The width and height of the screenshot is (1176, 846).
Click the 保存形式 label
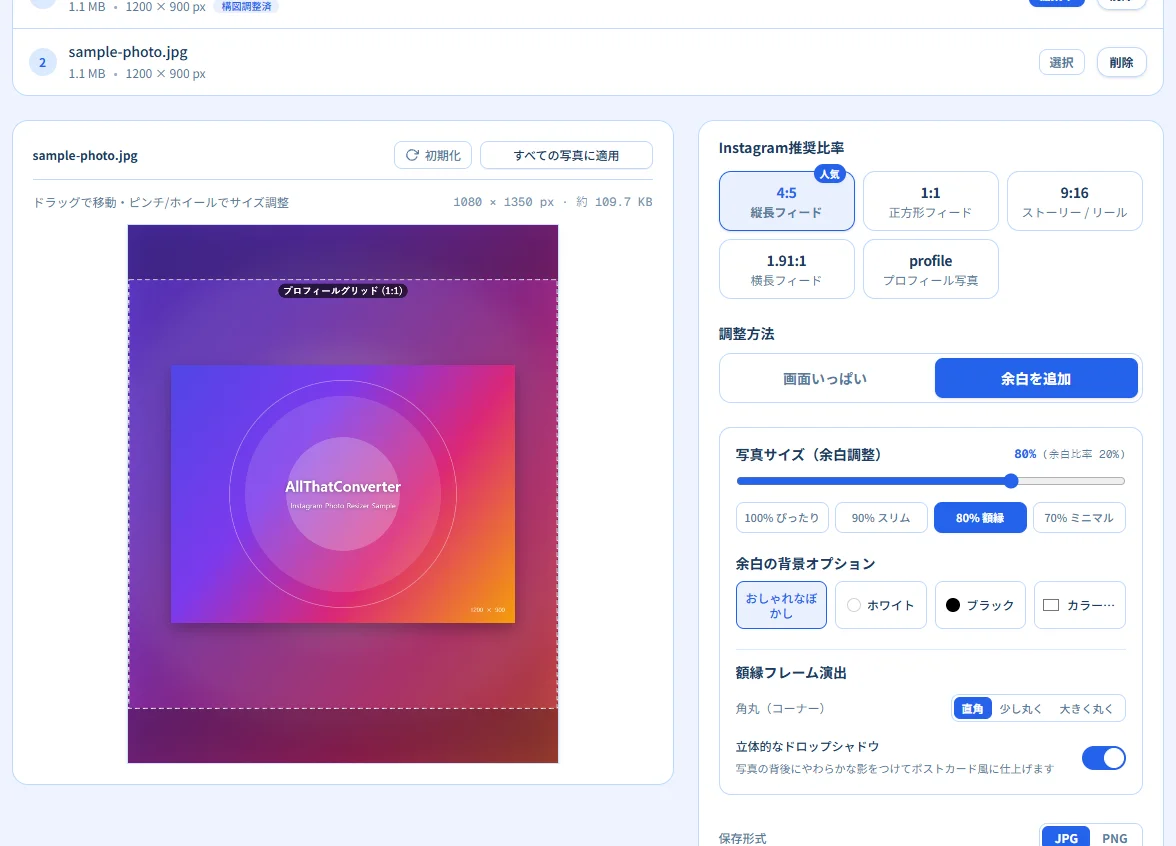pyautogui.click(x=742, y=838)
